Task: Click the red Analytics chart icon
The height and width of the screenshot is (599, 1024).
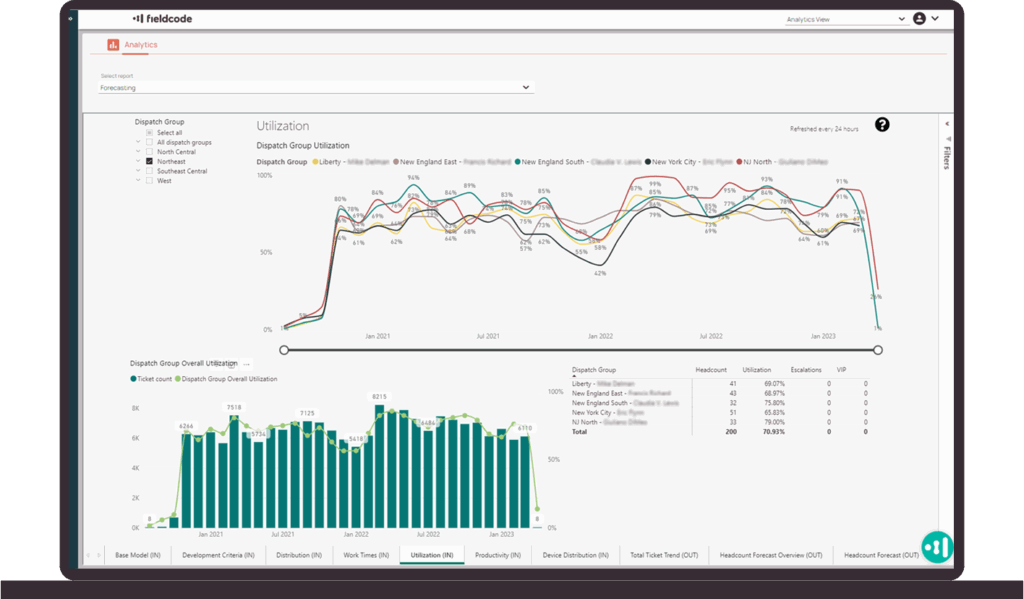Action: [x=113, y=45]
